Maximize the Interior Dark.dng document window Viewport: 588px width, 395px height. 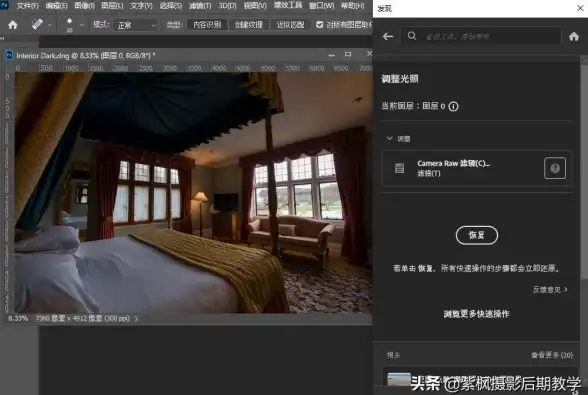tap(348, 54)
